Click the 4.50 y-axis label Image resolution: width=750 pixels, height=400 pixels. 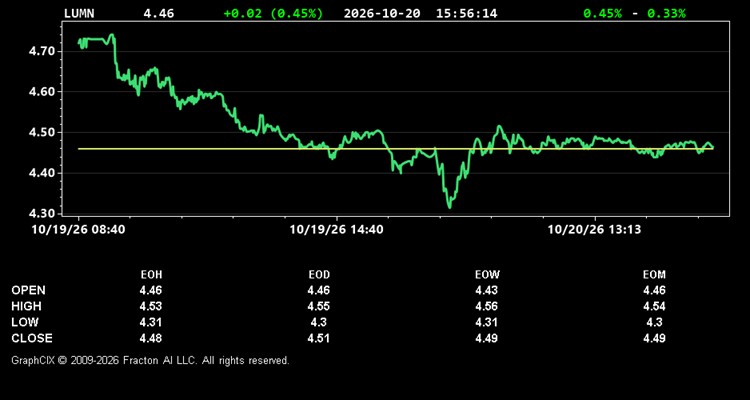pos(41,133)
